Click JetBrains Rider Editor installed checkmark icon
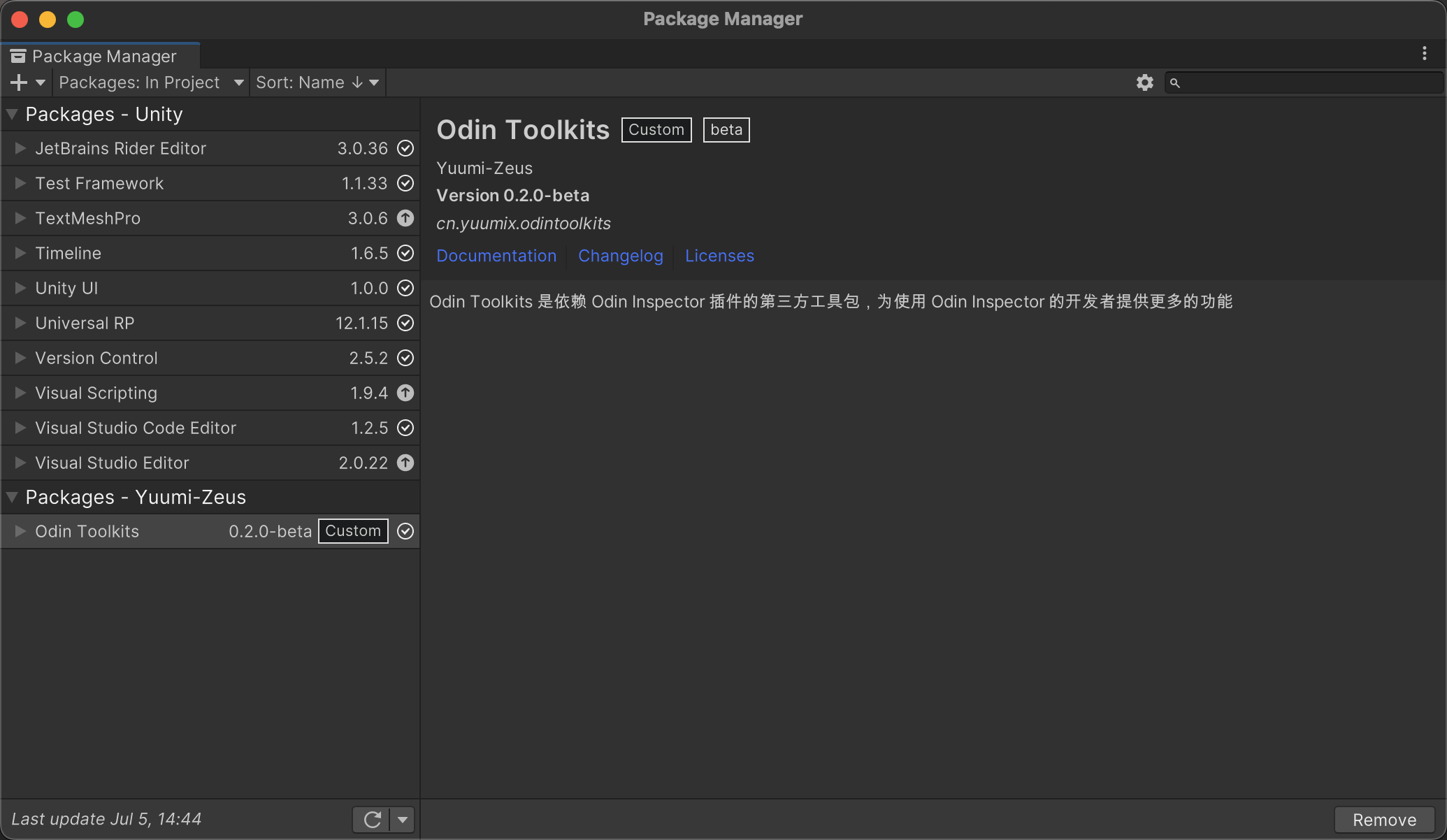This screenshot has height=840, width=1447. click(x=405, y=148)
